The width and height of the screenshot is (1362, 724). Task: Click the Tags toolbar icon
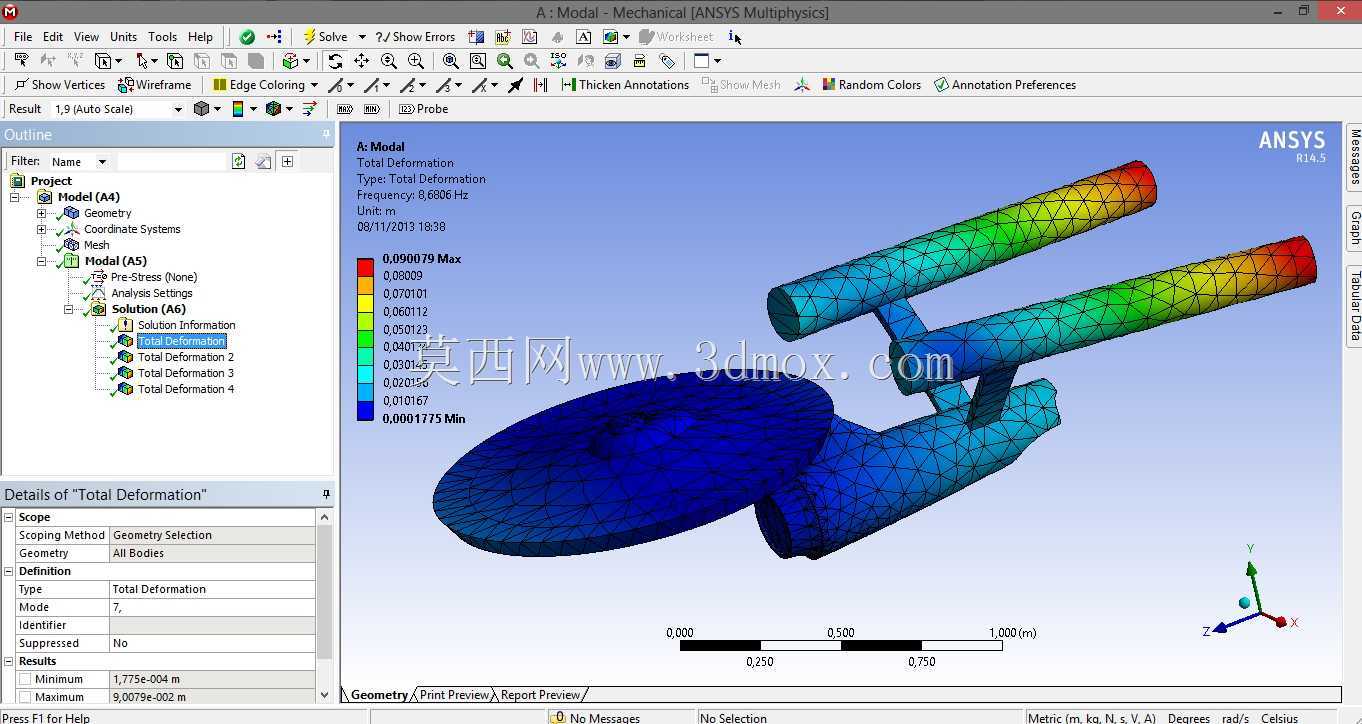pyautogui.click(x=667, y=61)
